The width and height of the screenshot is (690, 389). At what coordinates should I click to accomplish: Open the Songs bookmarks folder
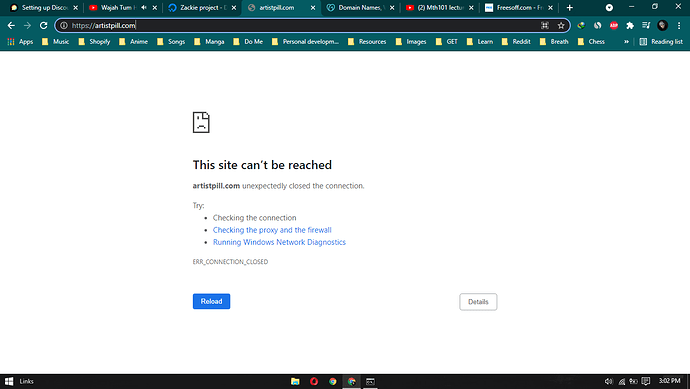[x=171, y=42]
